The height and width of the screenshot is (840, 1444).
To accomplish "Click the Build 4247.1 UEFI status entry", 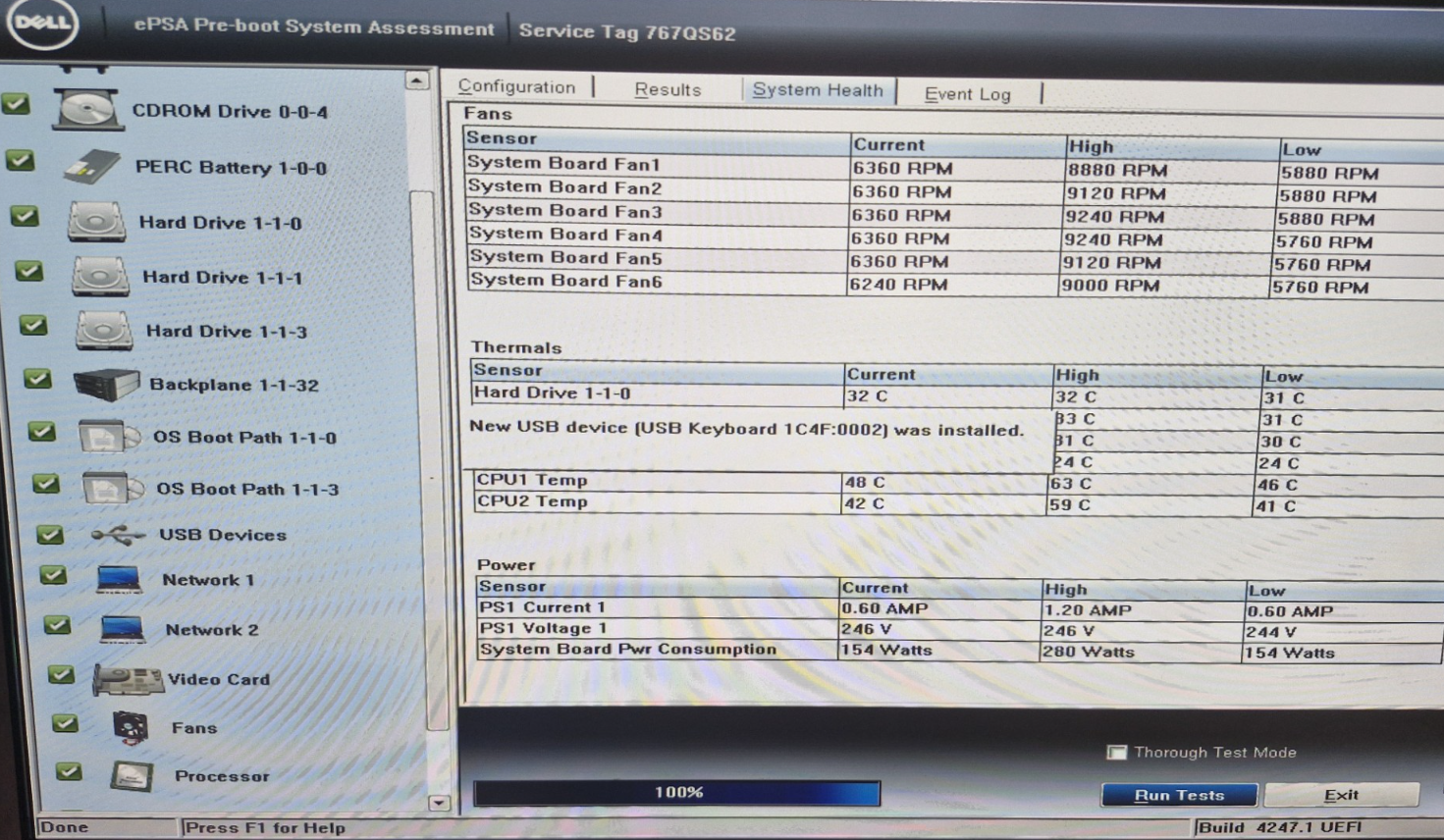I will point(1280,827).
